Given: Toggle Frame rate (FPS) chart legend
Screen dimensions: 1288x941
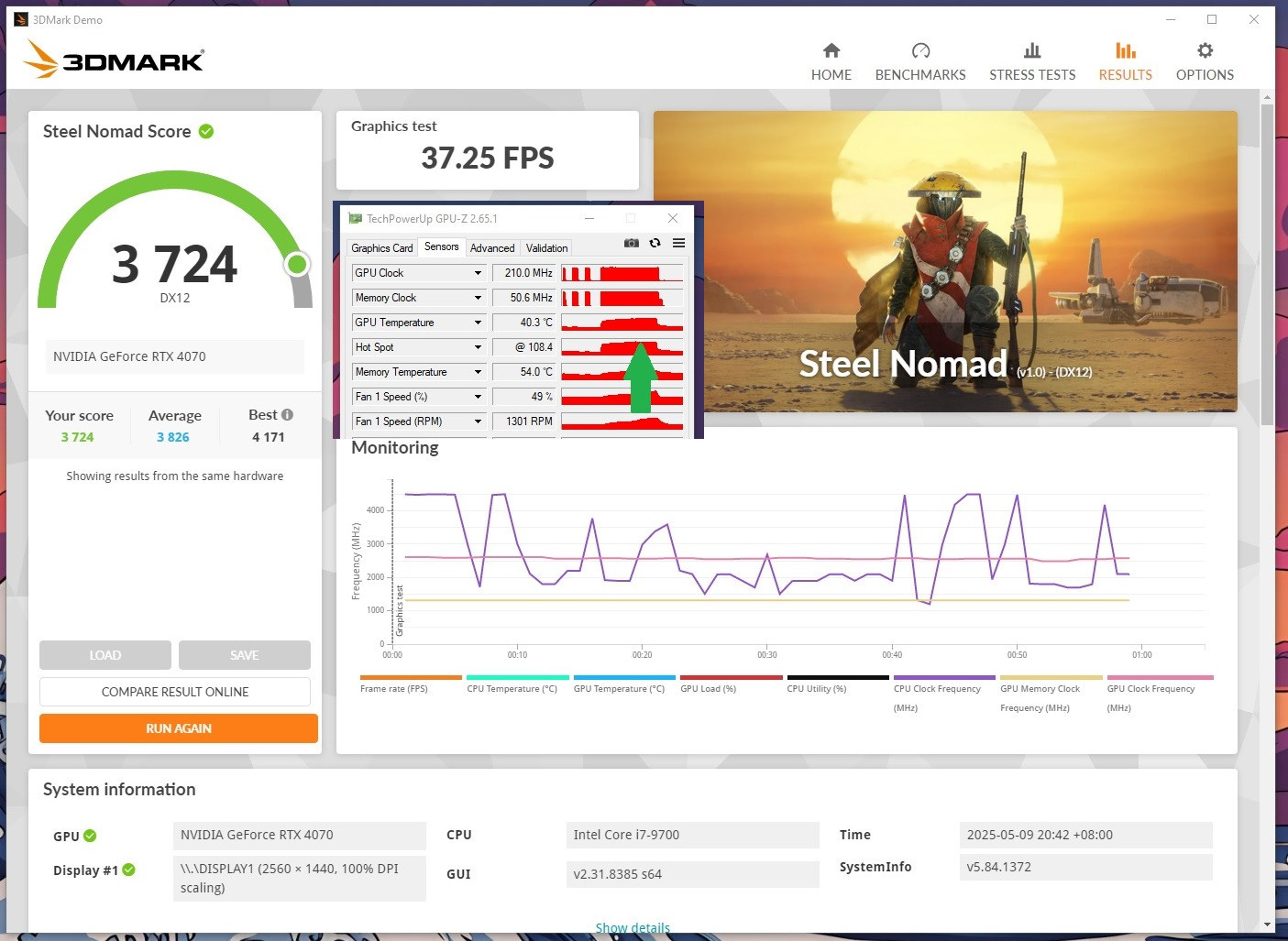Looking at the screenshot, I should [x=394, y=688].
